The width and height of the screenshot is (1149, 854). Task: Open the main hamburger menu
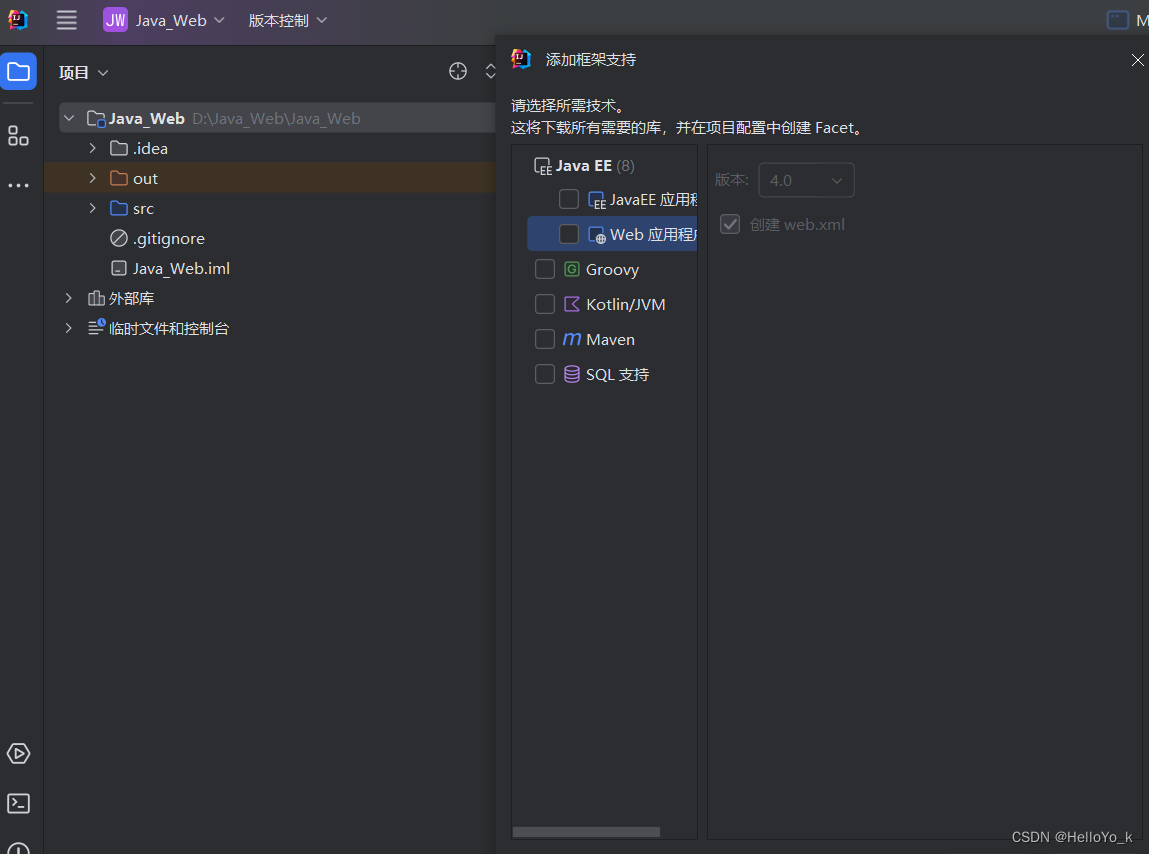[67, 20]
